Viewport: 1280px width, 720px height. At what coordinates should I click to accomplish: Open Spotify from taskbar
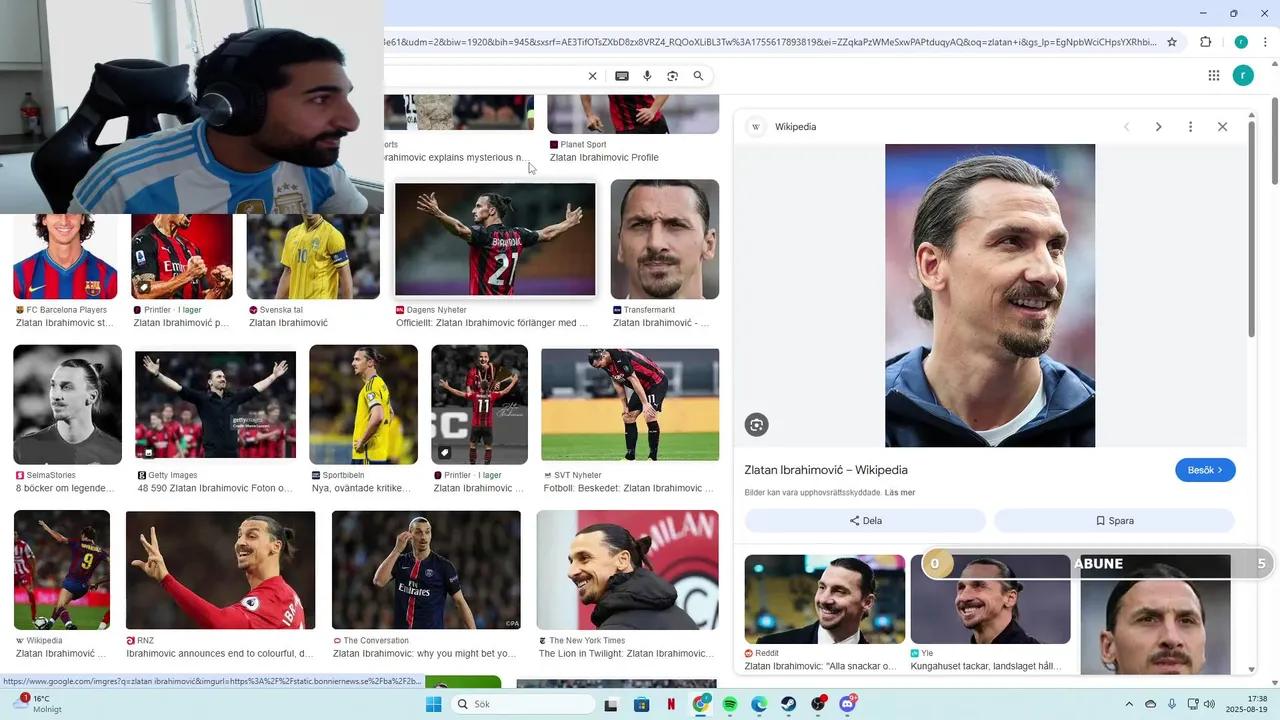coord(730,704)
